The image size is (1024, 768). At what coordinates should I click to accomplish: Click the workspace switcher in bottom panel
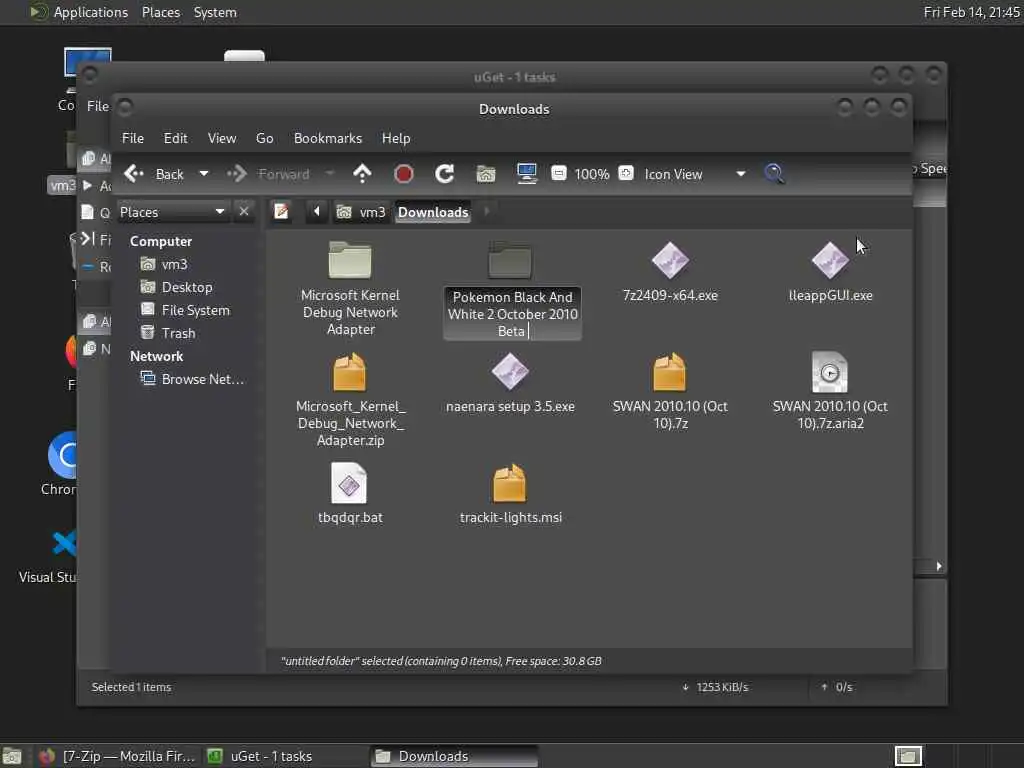click(908, 756)
